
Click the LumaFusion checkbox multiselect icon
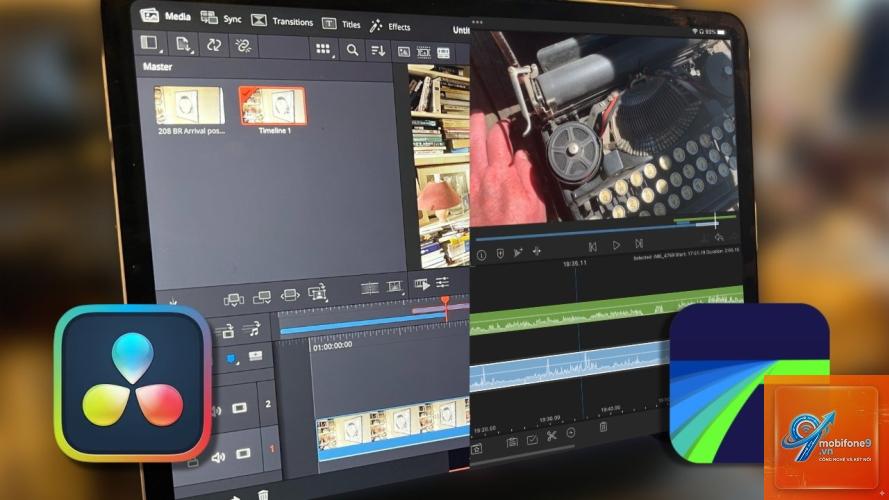tap(532, 439)
